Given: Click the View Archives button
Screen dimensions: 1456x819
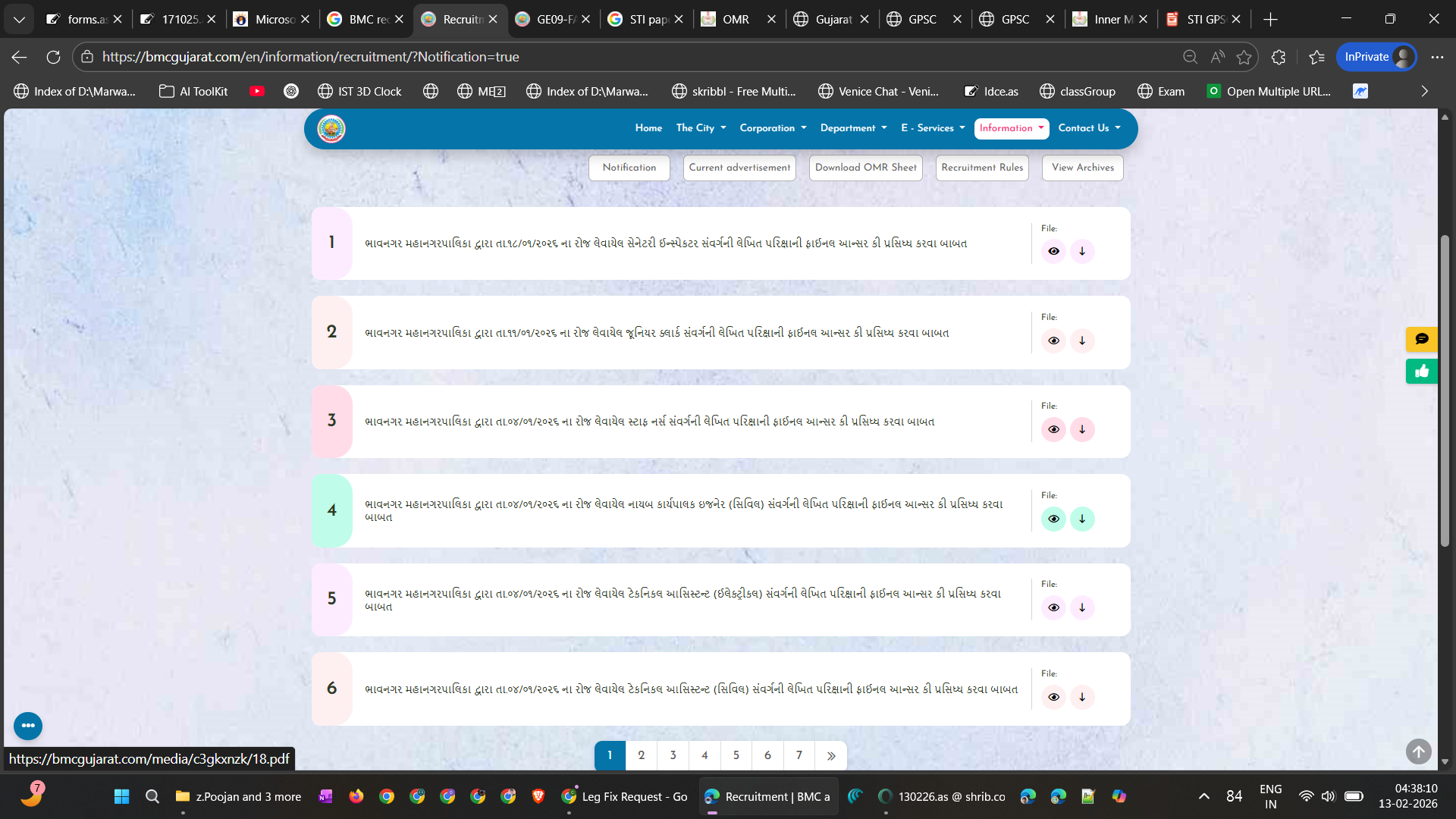Looking at the screenshot, I should 1082,168.
